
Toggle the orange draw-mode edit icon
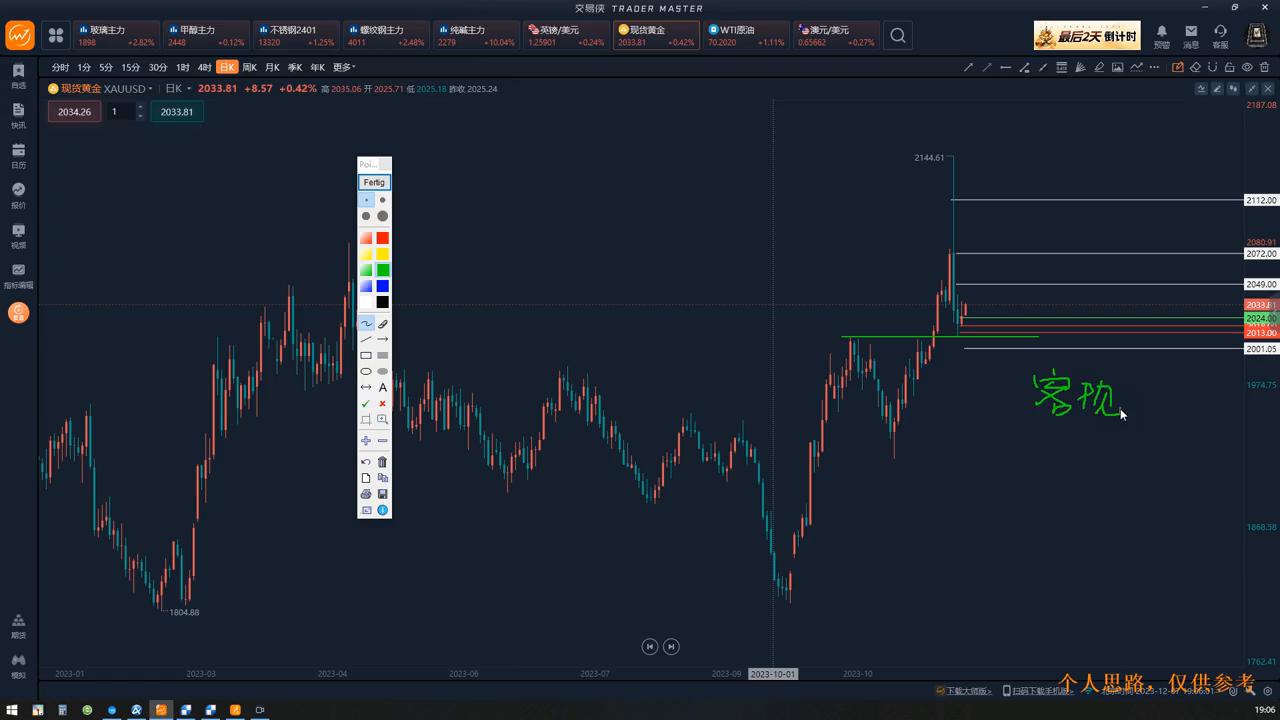click(1177, 67)
